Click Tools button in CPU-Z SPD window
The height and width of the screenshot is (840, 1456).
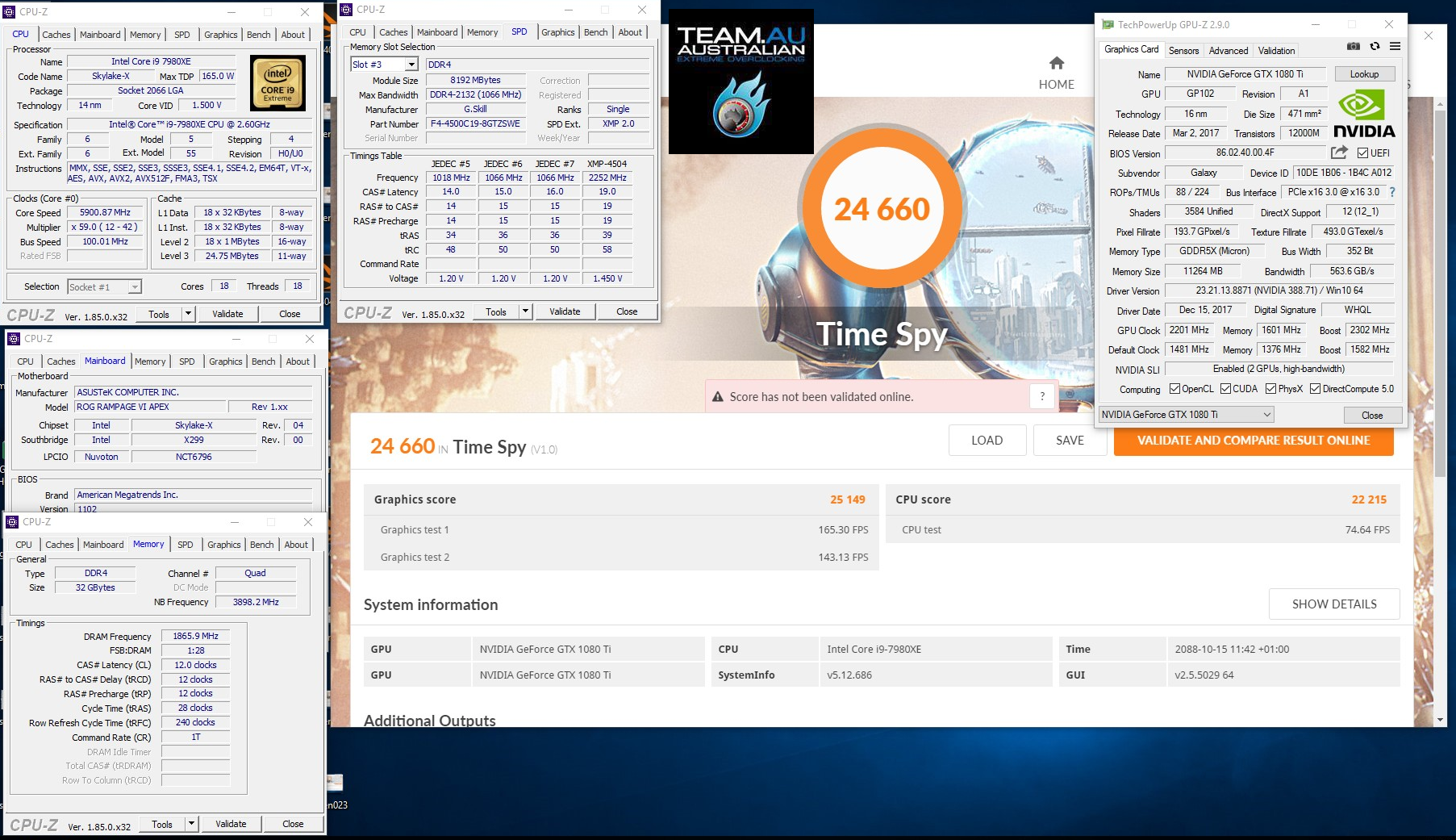[496, 311]
